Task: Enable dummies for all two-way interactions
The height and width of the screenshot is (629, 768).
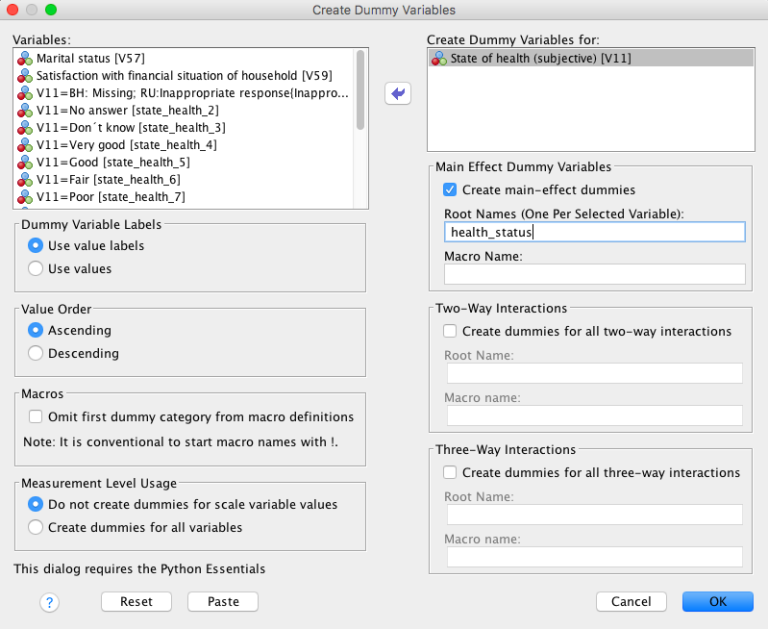Action: click(450, 331)
